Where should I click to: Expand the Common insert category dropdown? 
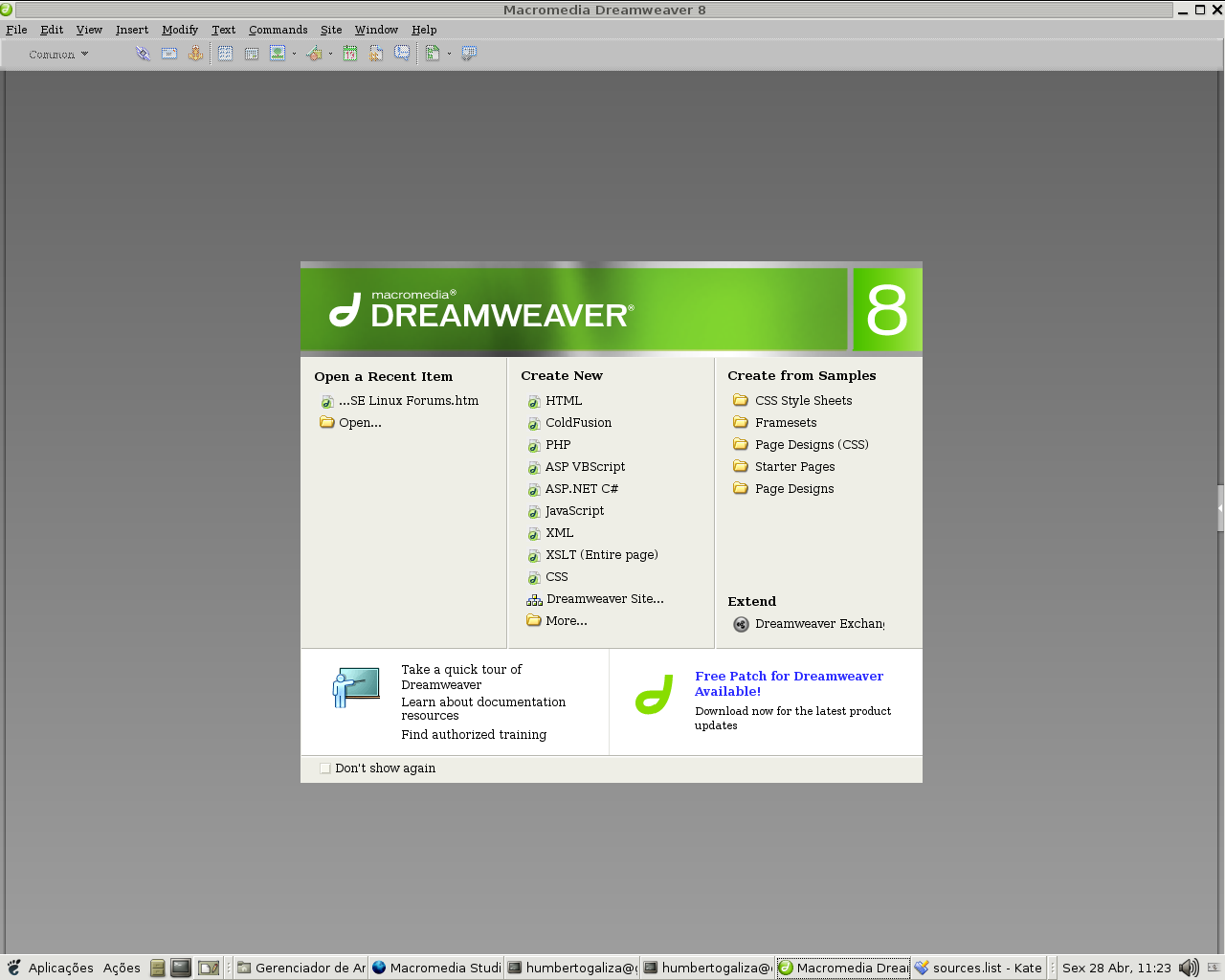click(58, 55)
